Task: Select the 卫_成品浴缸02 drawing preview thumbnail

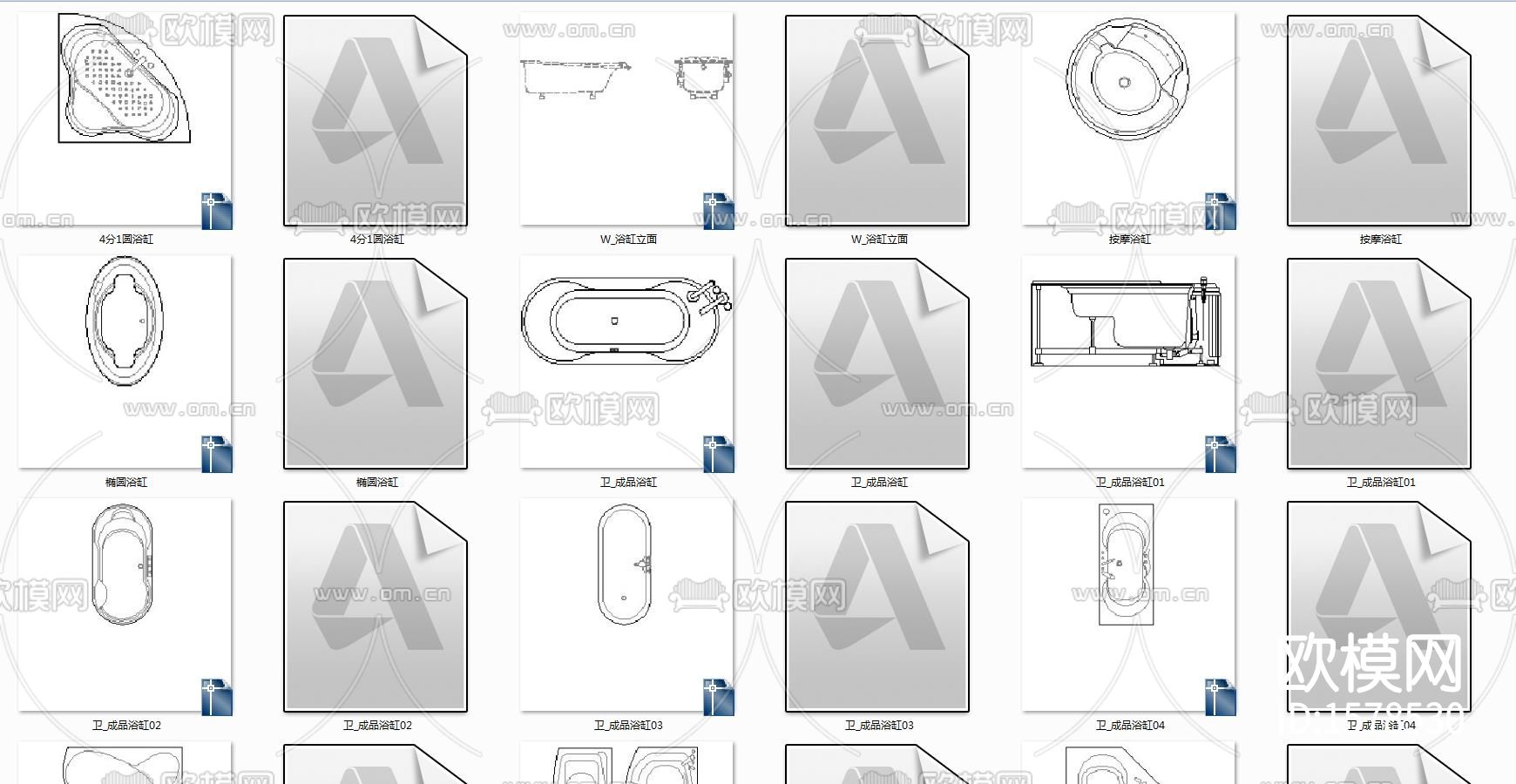Action: click(x=125, y=606)
